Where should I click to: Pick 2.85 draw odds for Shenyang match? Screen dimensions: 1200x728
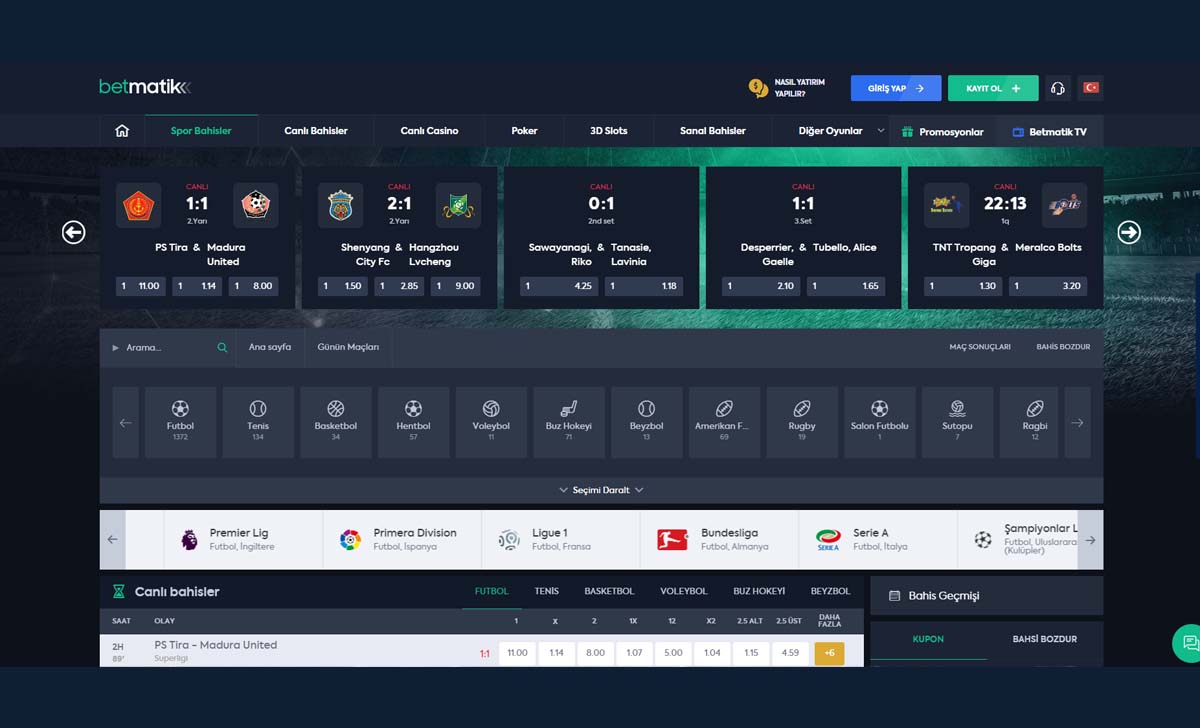[x=400, y=286]
